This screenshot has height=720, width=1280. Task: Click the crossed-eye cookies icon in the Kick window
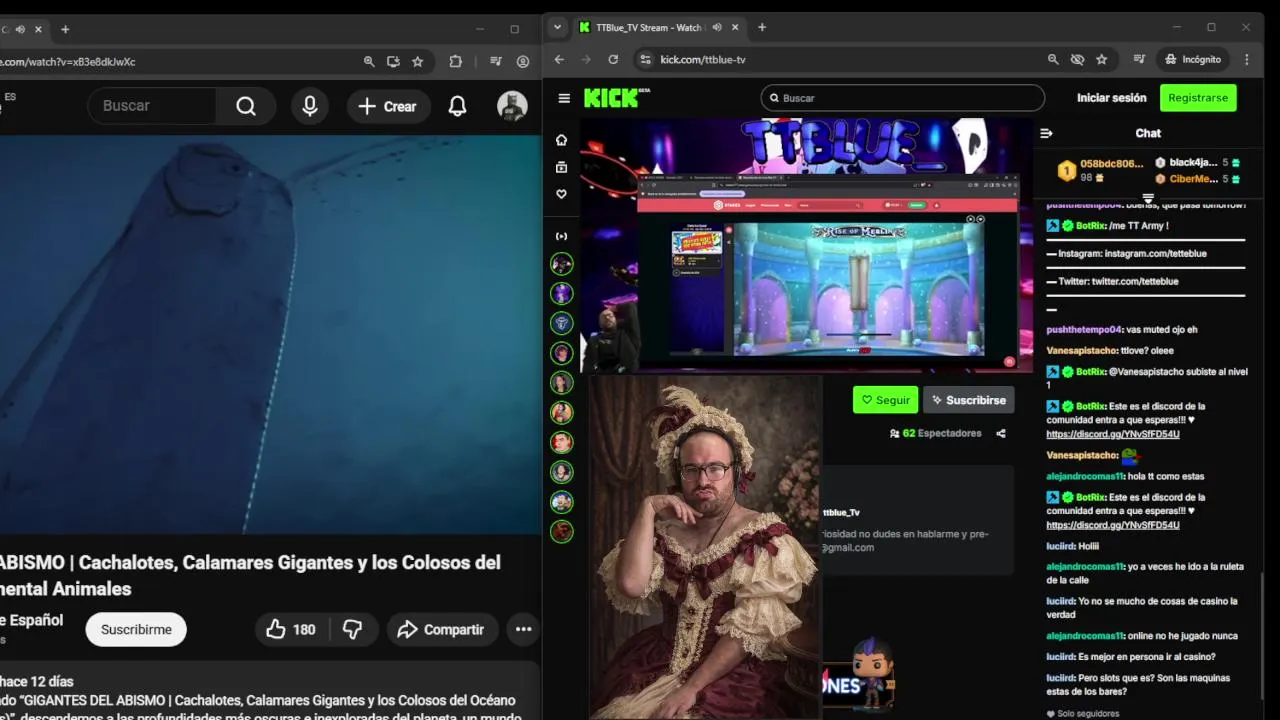pyautogui.click(x=1077, y=59)
